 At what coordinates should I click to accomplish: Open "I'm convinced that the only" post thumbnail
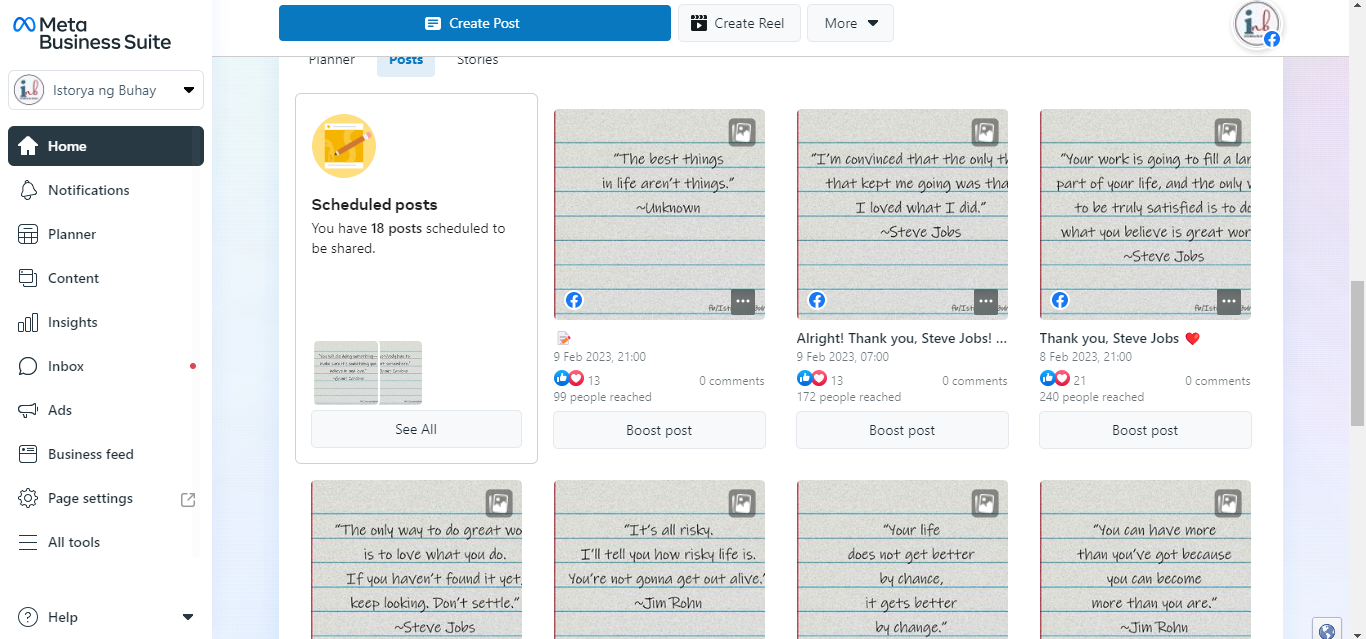(x=902, y=214)
